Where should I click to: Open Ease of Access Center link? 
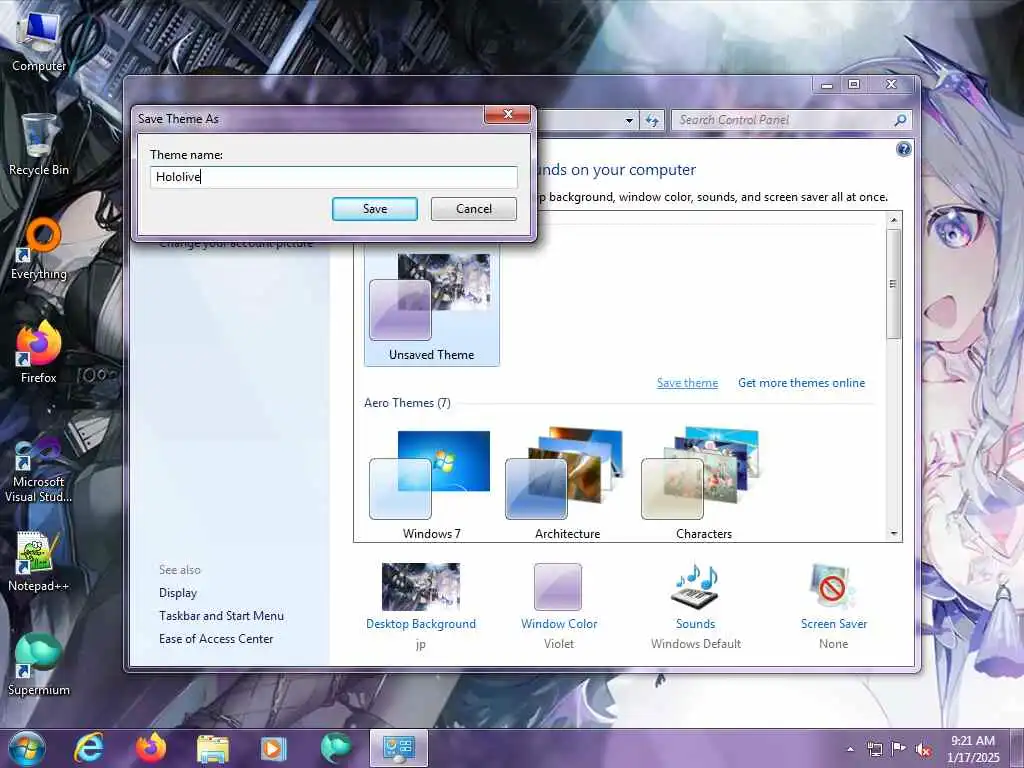click(216, 639)
